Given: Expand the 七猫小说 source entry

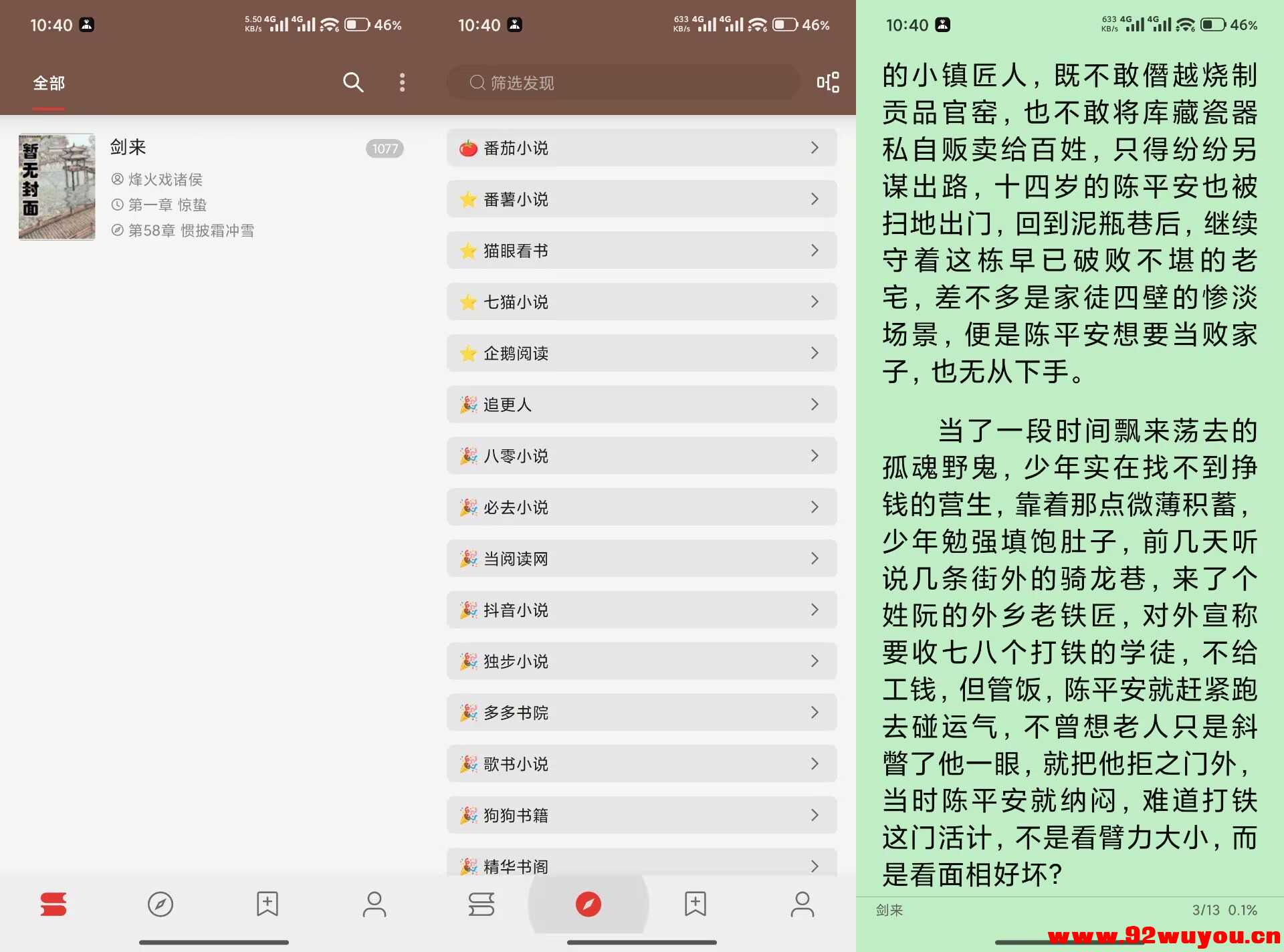Looking at the screenshot, I should tap(641, 302).
